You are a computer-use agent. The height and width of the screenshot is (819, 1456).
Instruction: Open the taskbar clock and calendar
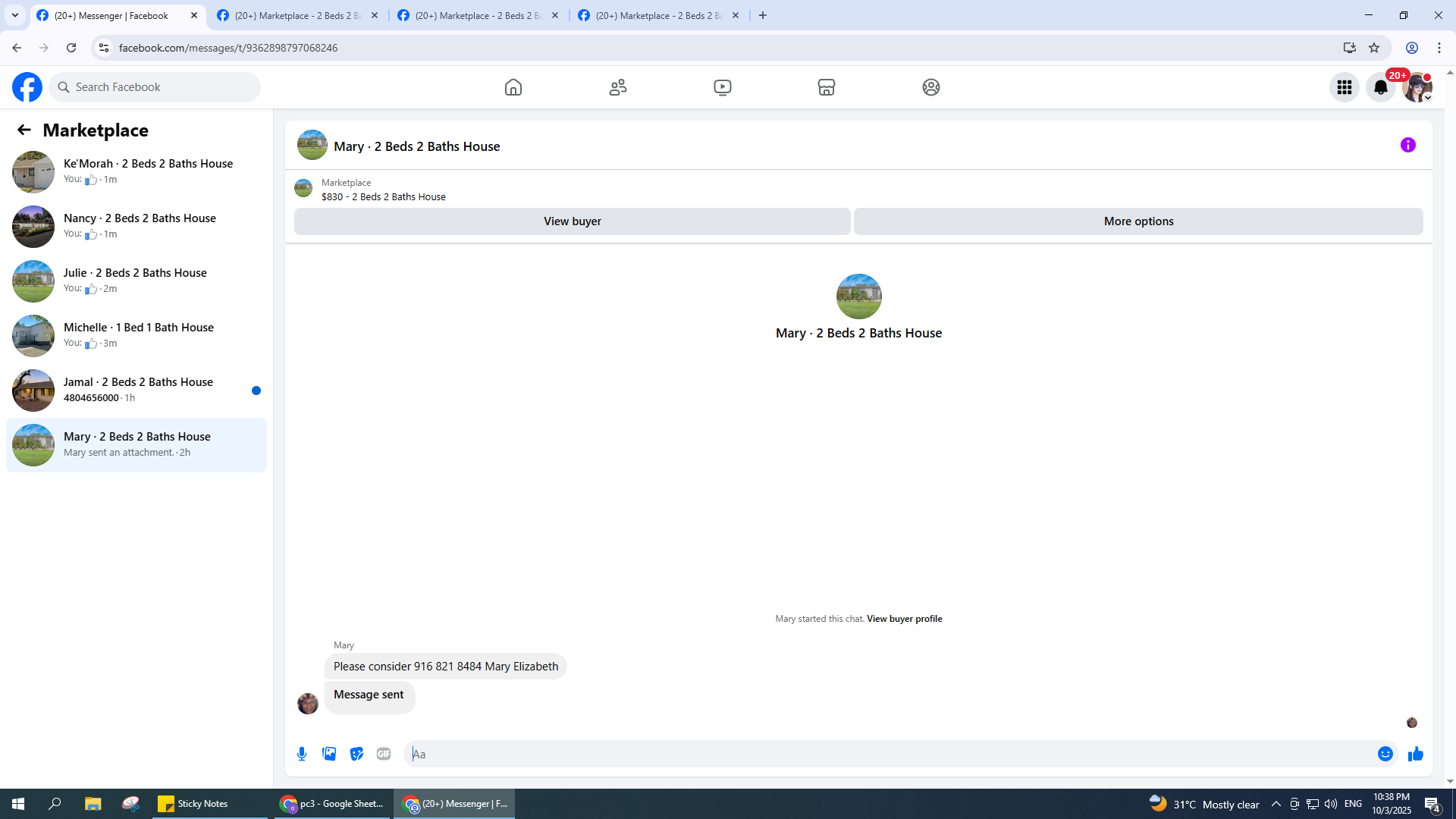pos(1392,804)
